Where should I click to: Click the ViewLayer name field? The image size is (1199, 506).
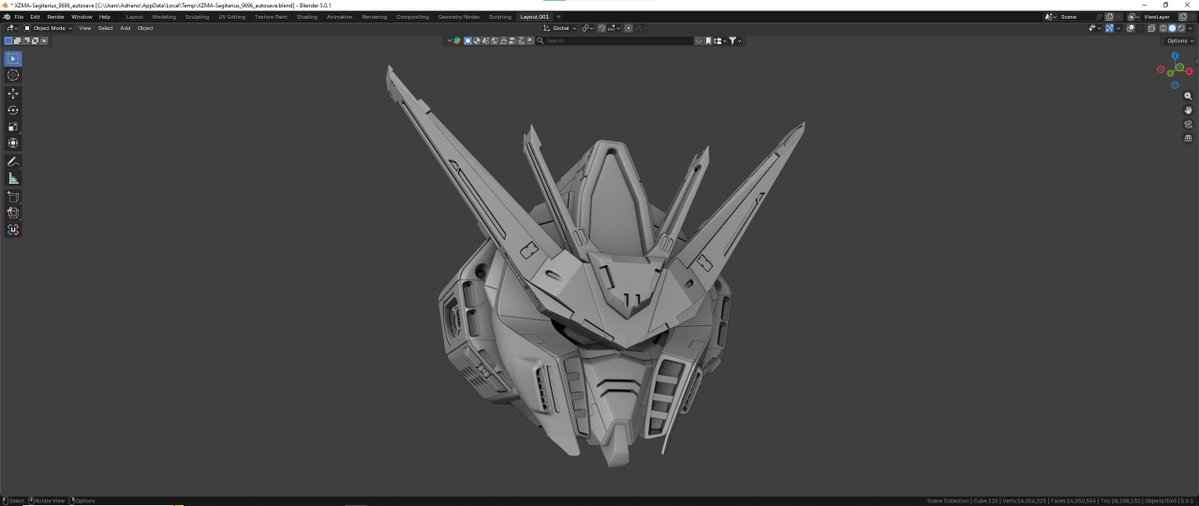[1160, 17]
